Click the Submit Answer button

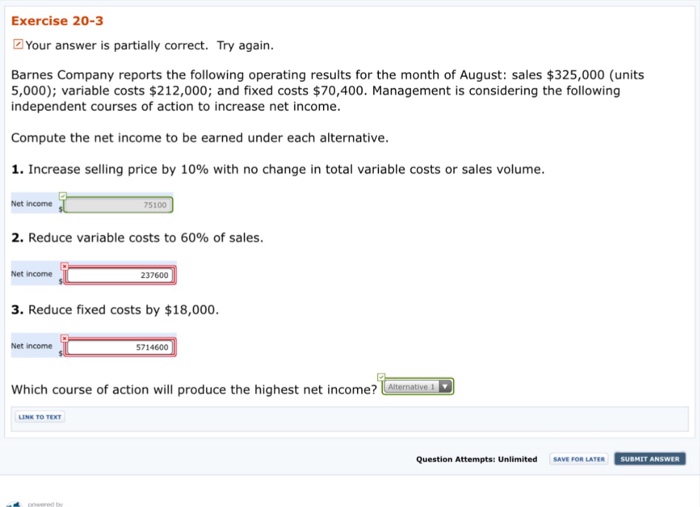point(650,459)
